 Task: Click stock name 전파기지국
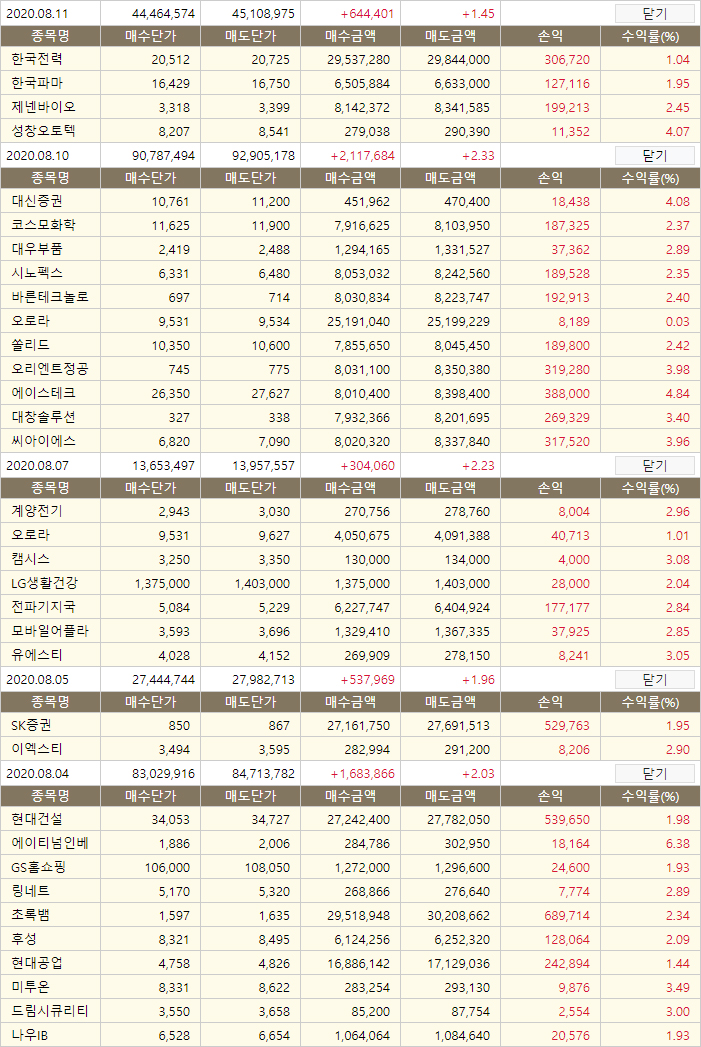tap(43, 608)
